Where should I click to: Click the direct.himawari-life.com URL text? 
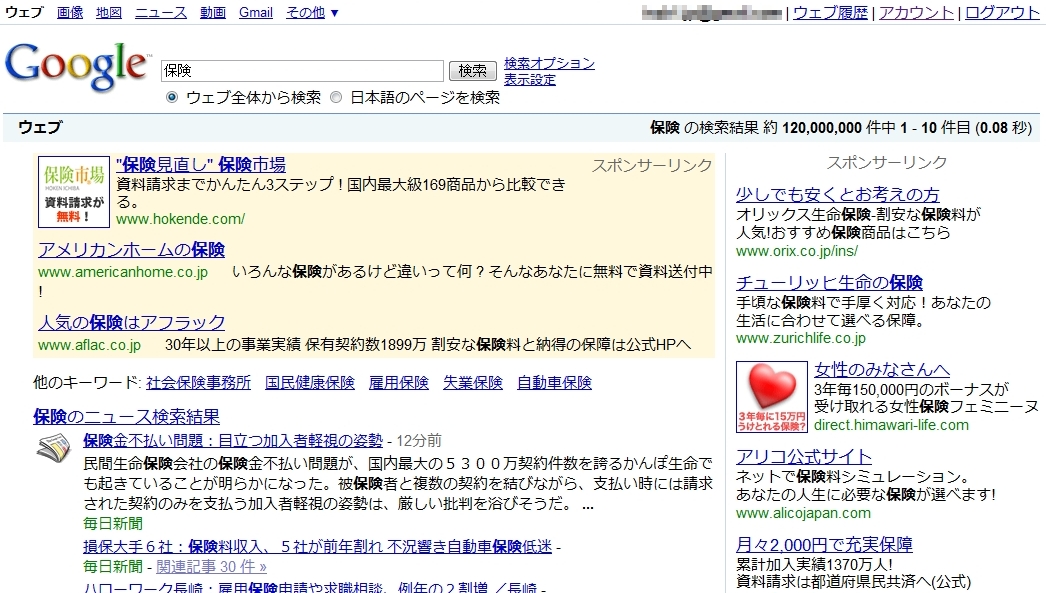891,425
